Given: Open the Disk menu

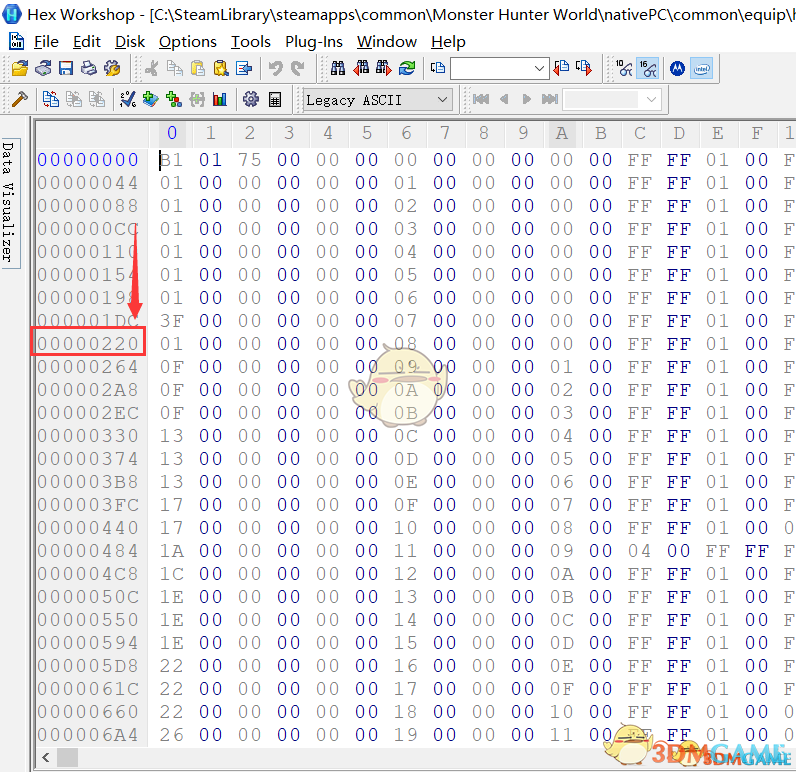Looking at the screenshot, I should click(130, 42).
